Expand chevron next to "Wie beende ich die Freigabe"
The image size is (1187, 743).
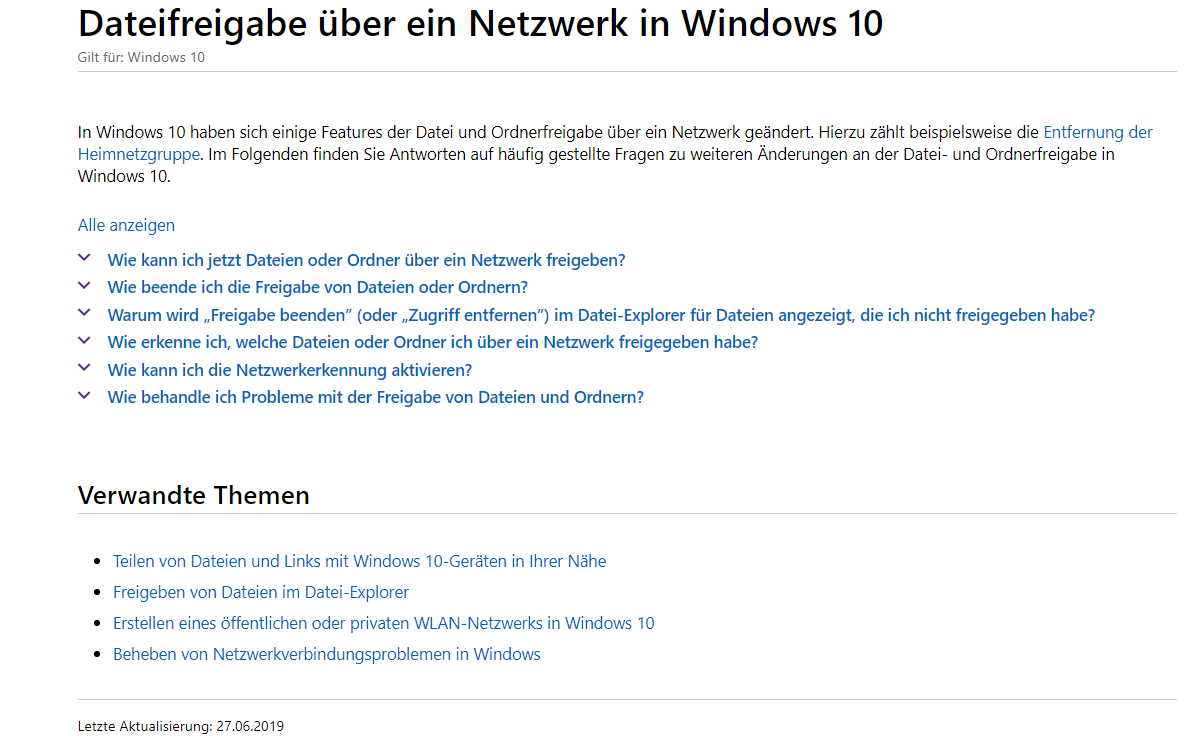[x=84, y=286]
